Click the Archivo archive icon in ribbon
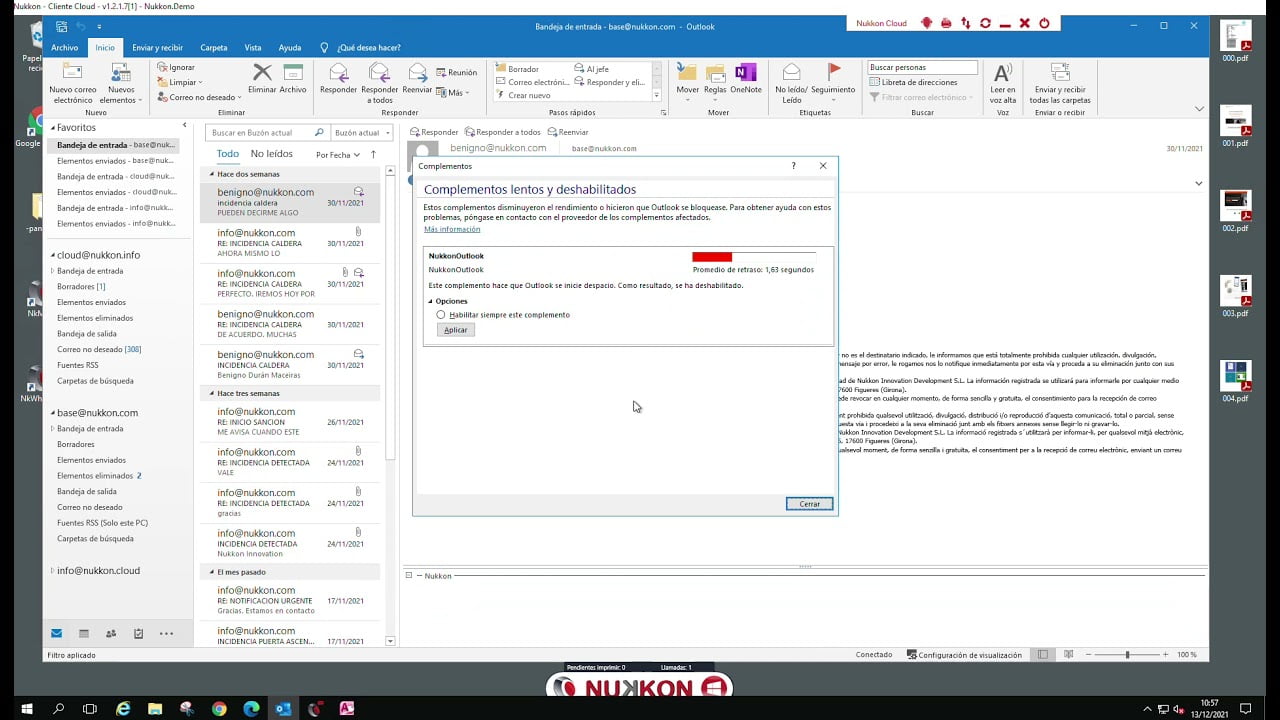Viewport: 1280px width, 720px height. 293,72
